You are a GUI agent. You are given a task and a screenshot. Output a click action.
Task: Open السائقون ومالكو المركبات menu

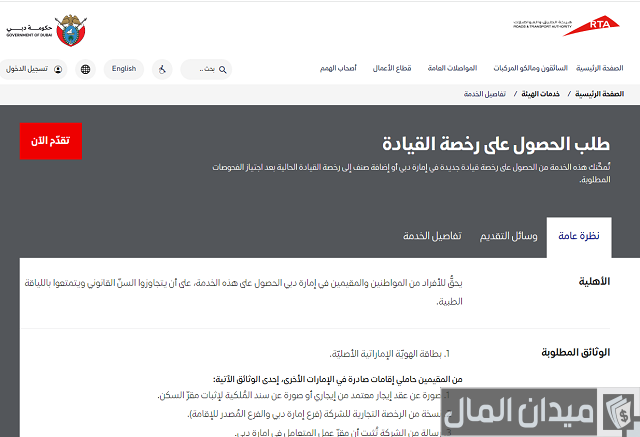click(530, 68)
